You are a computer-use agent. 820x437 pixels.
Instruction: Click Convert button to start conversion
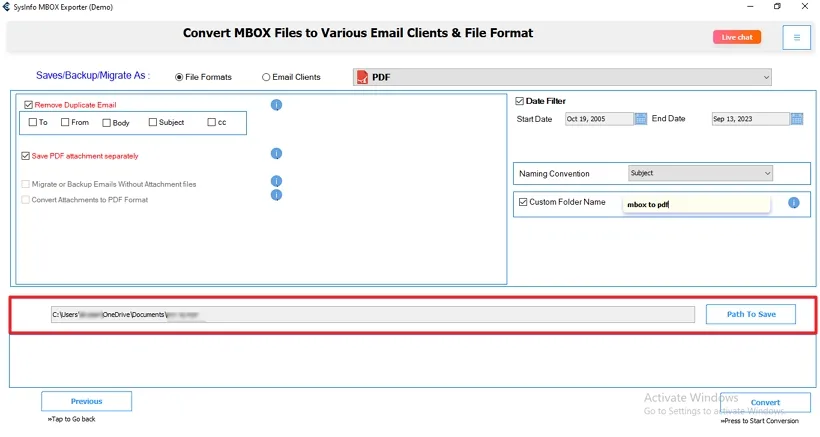pyautogui.click(x=765, y=402)
